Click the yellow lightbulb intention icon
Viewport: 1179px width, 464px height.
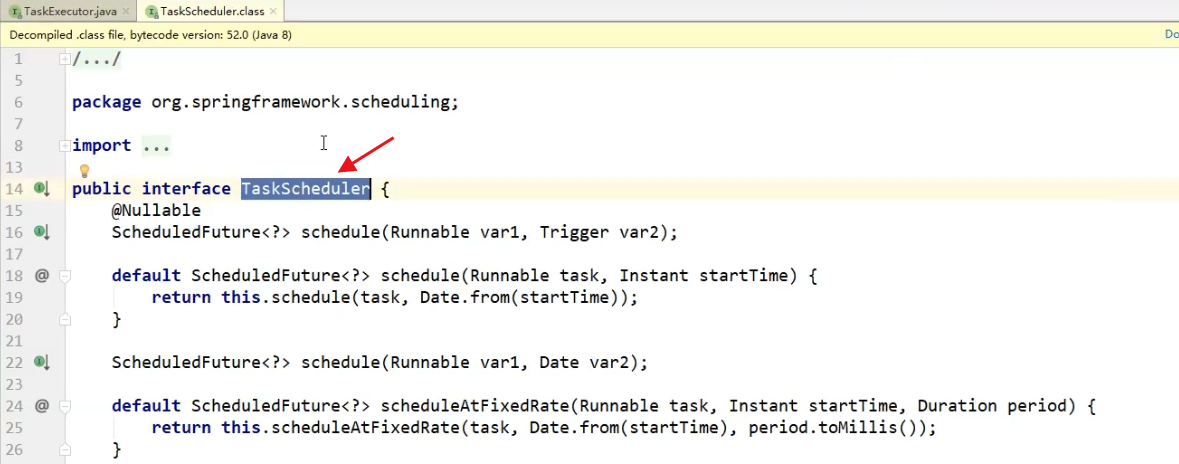[x=85, y=171]
